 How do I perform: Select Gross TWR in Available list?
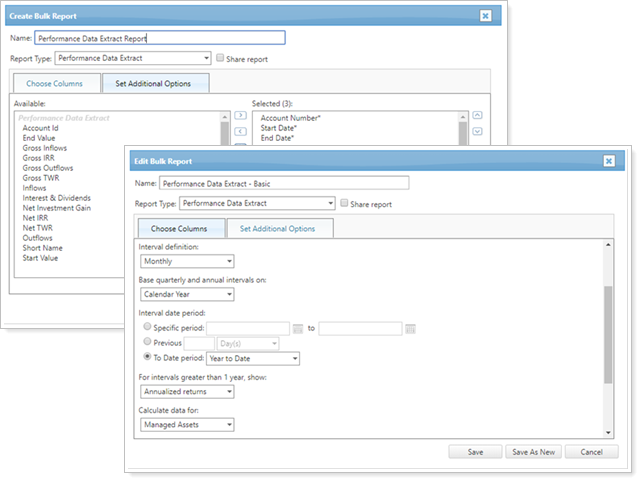coord(41,178)
